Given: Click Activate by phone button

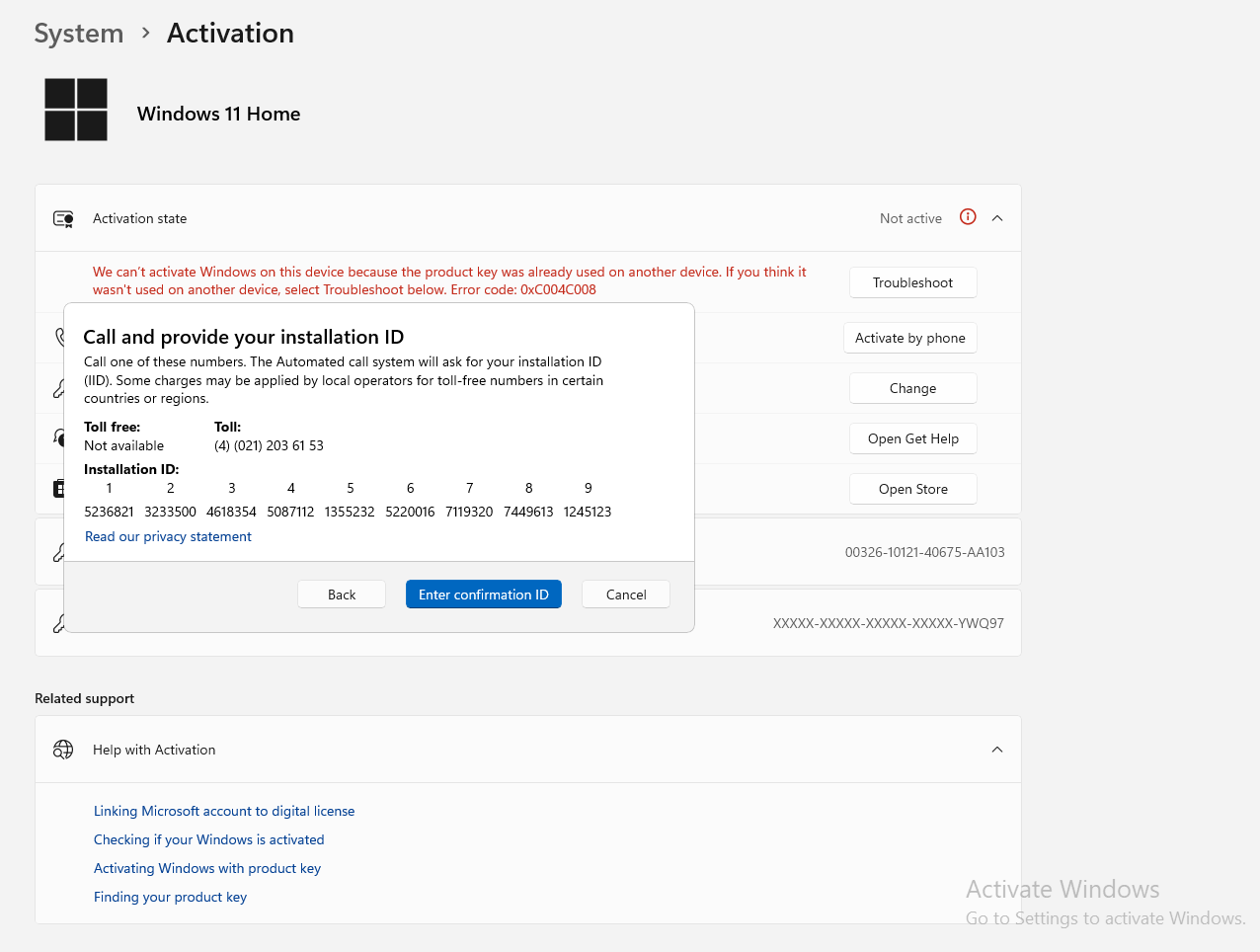Looking at the screenshot, I should coord(910,338).
